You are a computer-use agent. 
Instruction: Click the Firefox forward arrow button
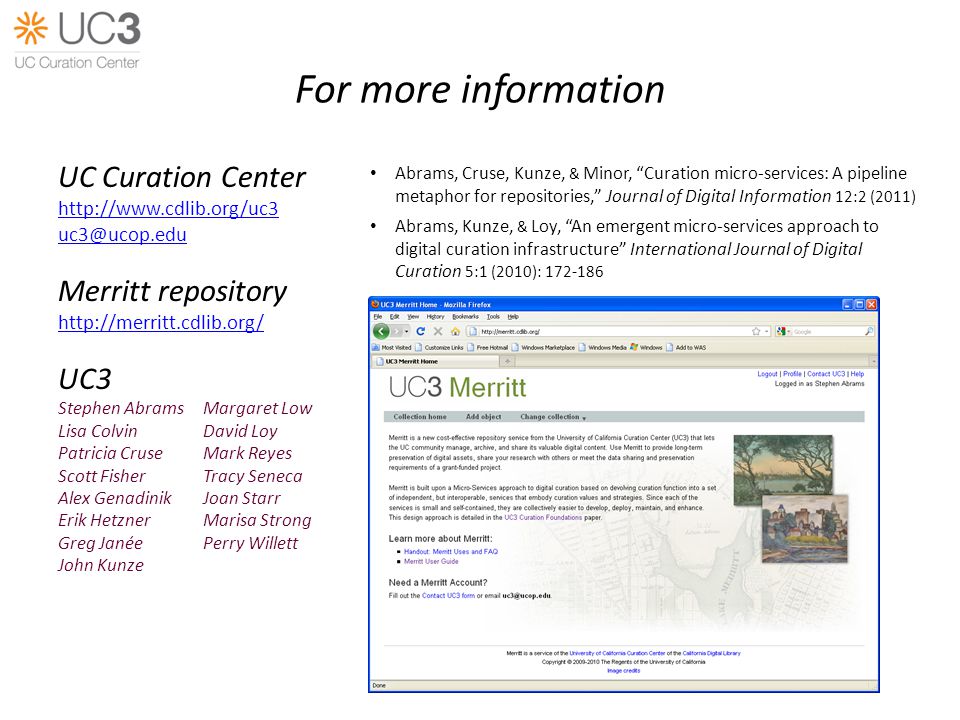pos(397,331)
